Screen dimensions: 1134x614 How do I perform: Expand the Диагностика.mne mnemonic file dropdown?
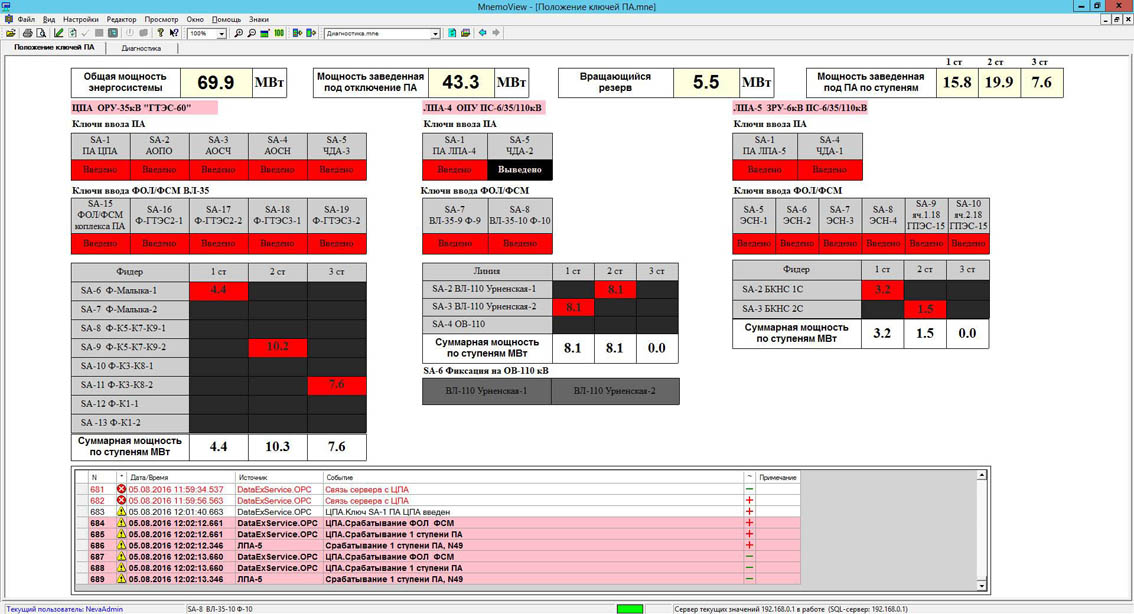(435, 34)
